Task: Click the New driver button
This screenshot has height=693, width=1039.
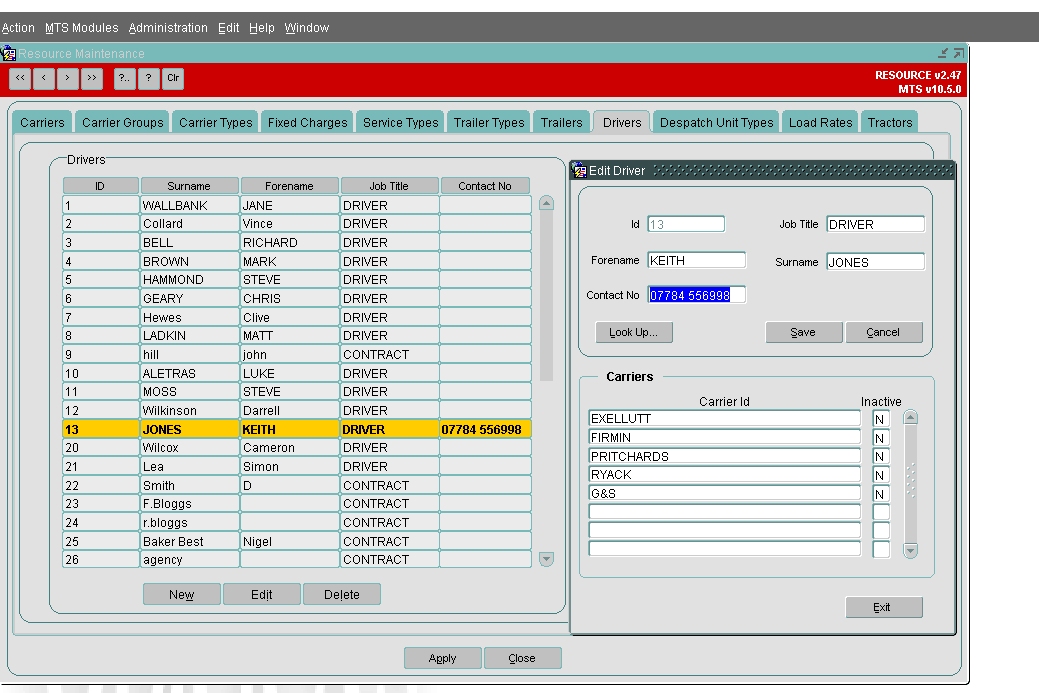Action: [182, 594]
